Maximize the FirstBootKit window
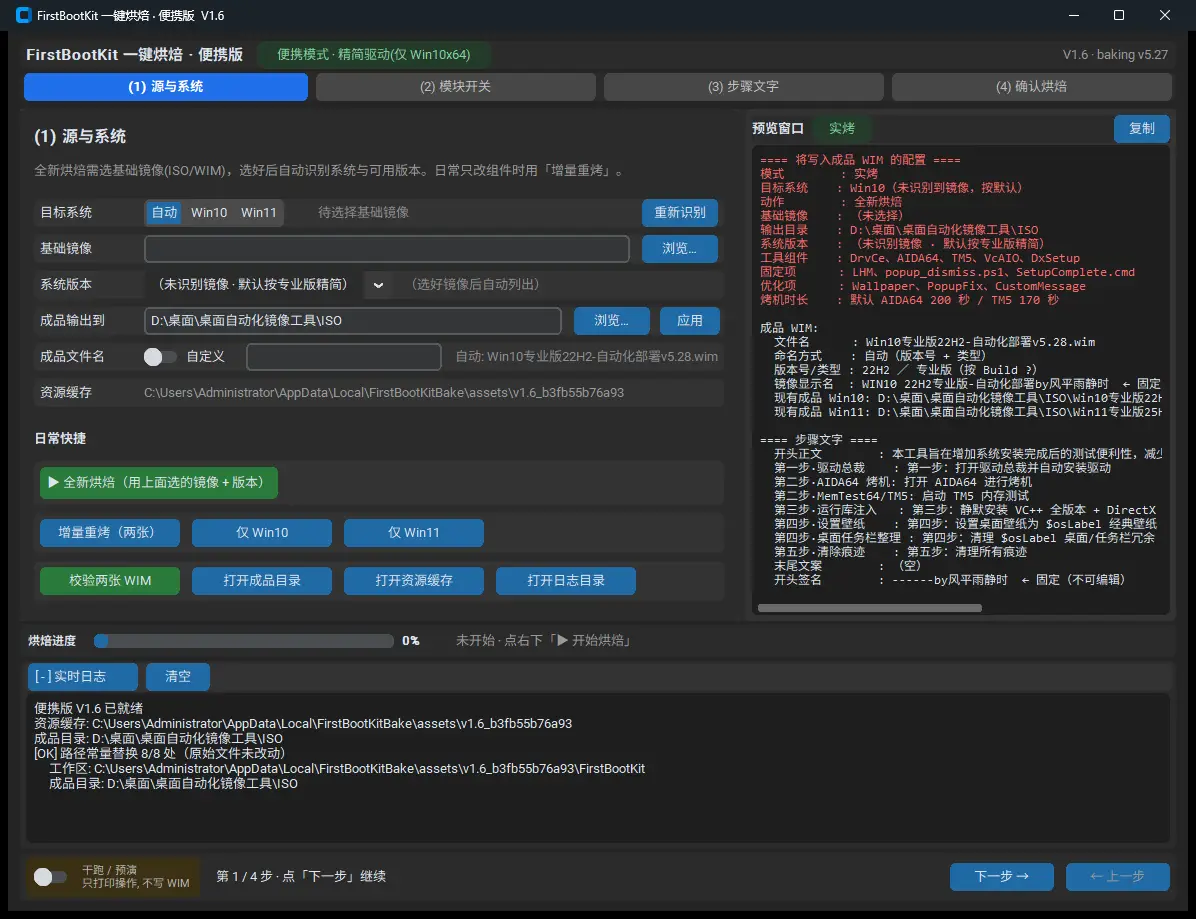The image size is (1196, 919). pos(1119,15)
